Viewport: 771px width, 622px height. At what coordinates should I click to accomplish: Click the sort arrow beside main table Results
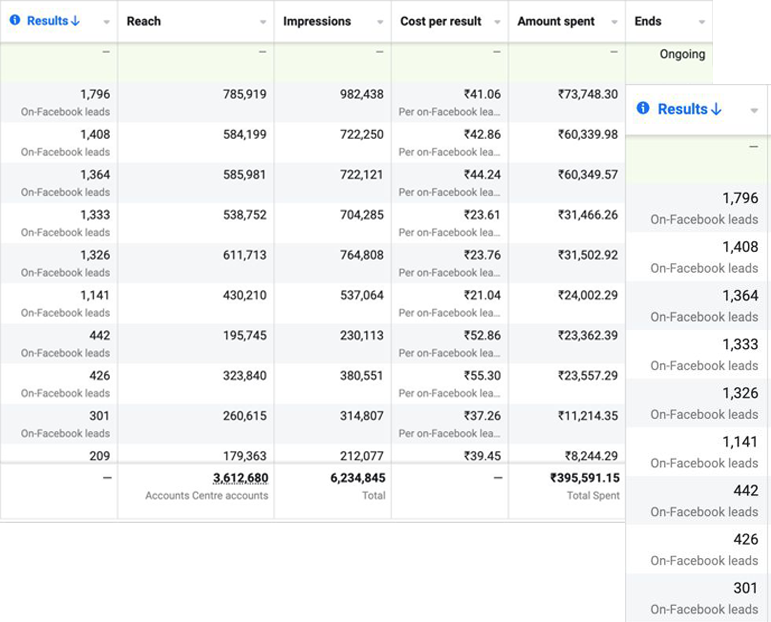[75, 21]
